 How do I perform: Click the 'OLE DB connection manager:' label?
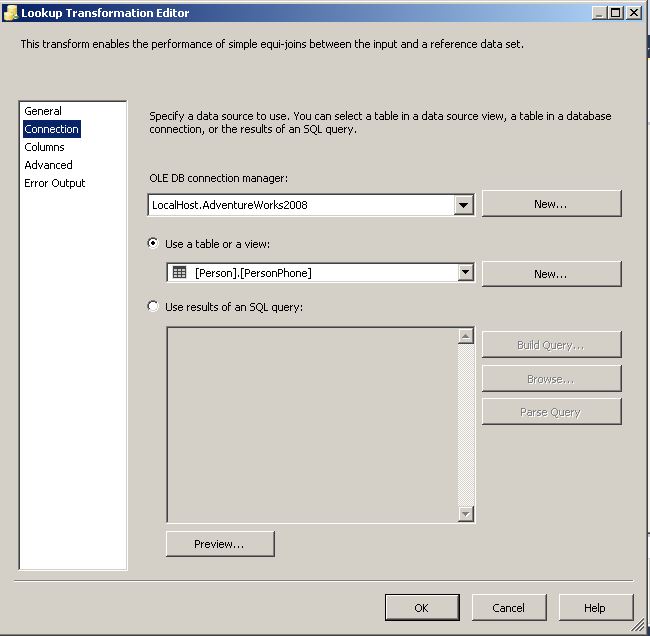(218, 178)
